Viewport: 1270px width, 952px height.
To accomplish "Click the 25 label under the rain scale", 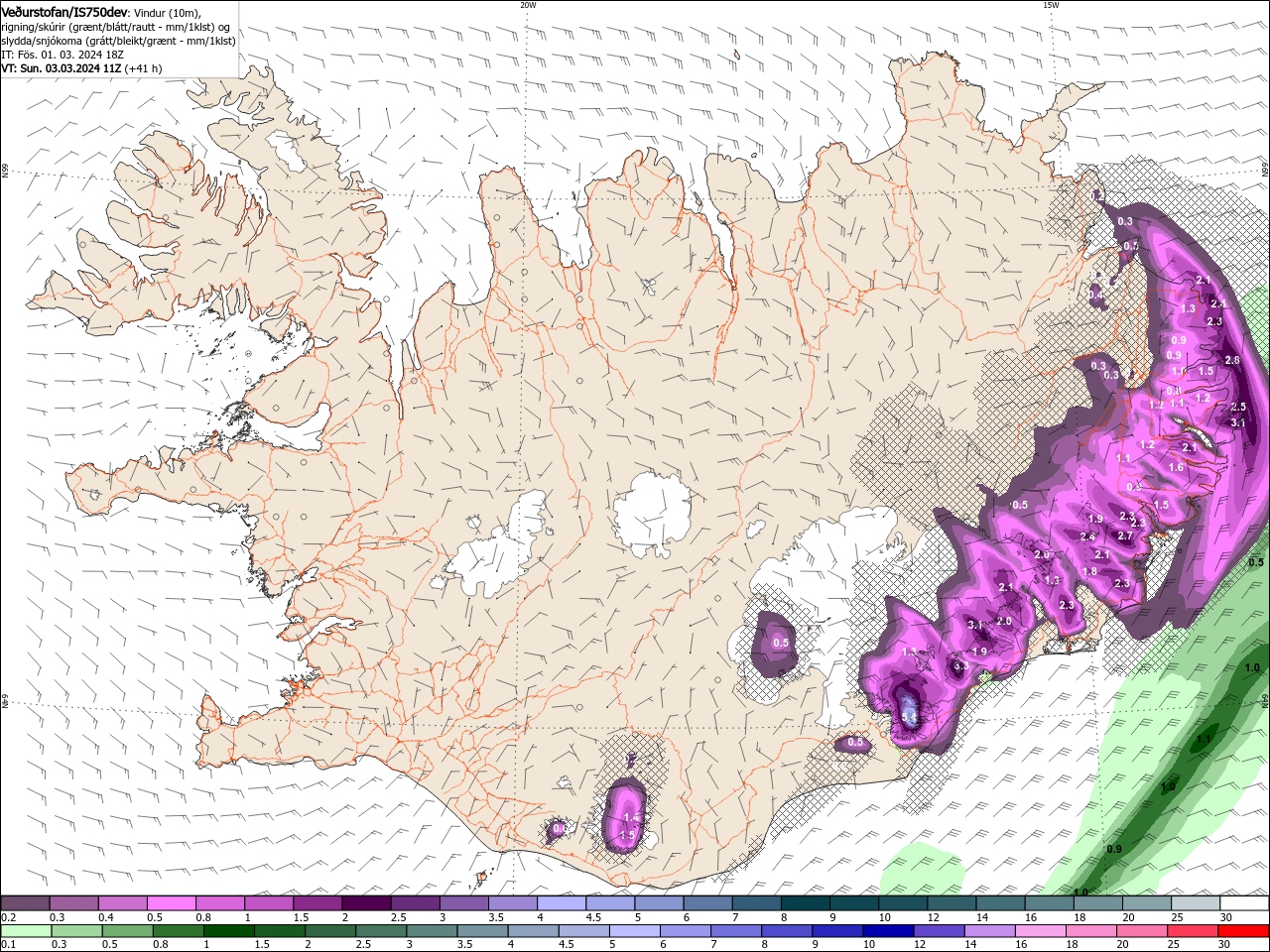I will pyautogui.click(x=1174, y=945).
